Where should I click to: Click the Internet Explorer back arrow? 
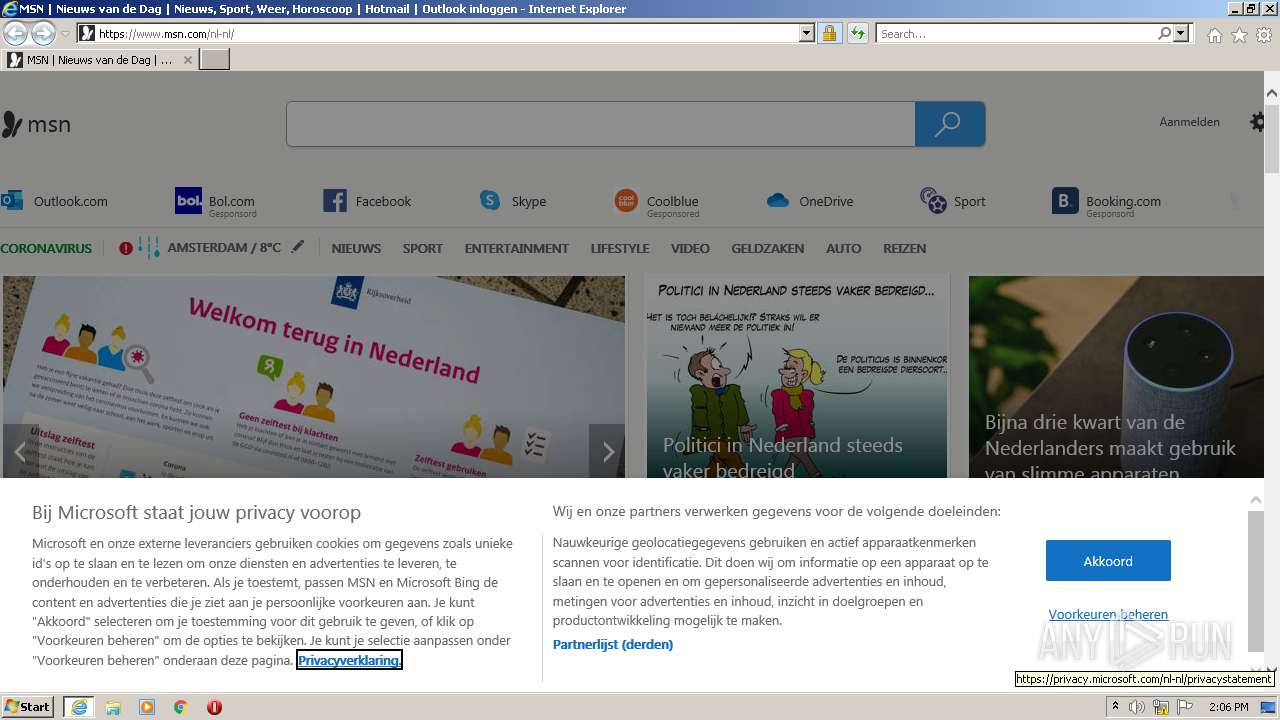(x=15, y=33)
